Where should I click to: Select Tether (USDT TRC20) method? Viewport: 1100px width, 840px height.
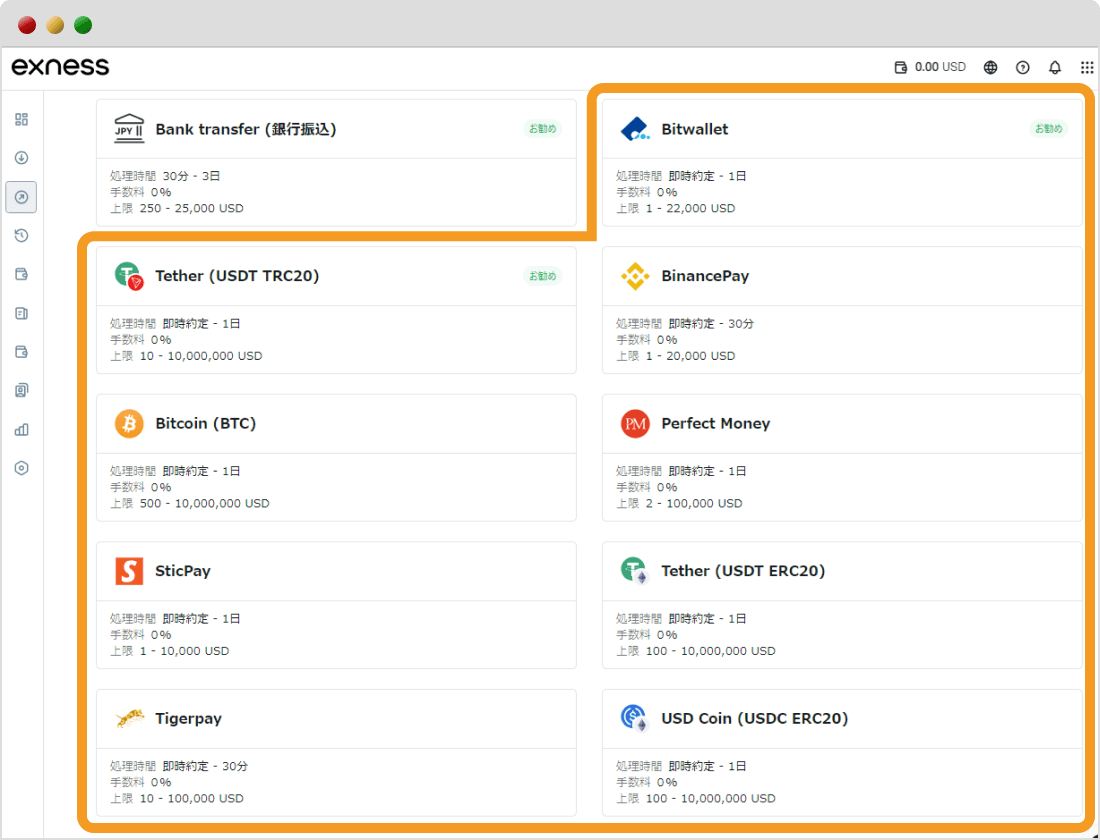(x=237, y=276)
